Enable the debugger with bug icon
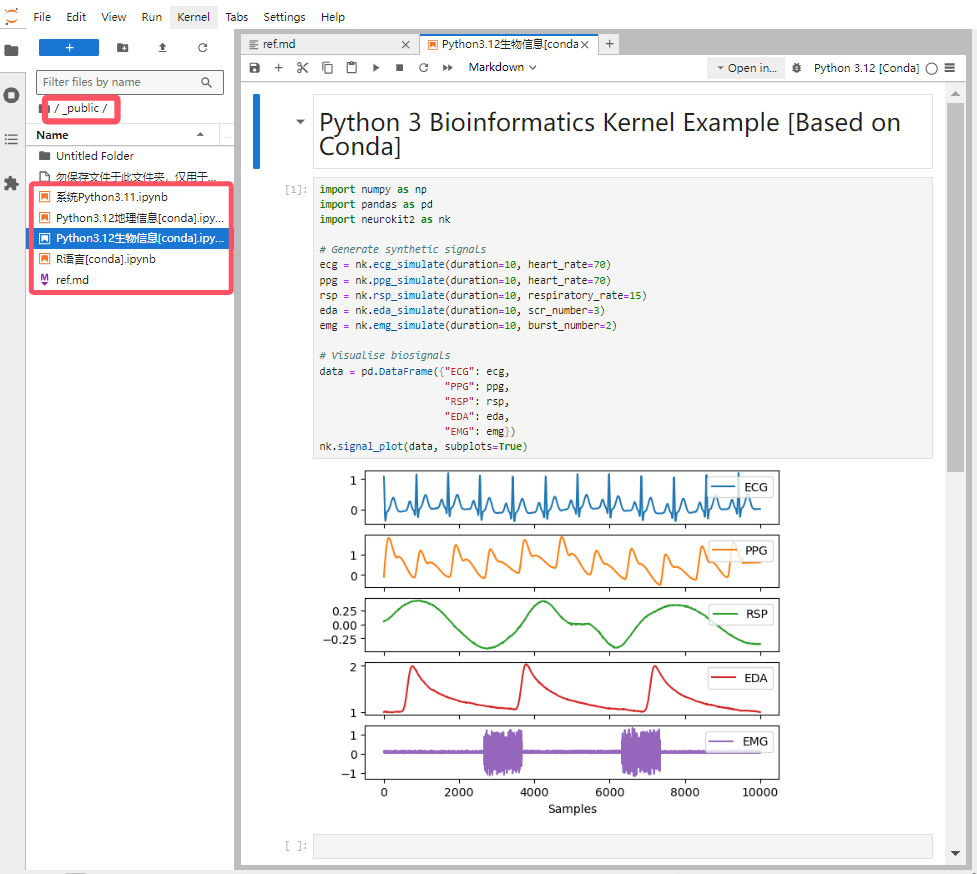Screen dimensions: 977x874 pos(796,68)
